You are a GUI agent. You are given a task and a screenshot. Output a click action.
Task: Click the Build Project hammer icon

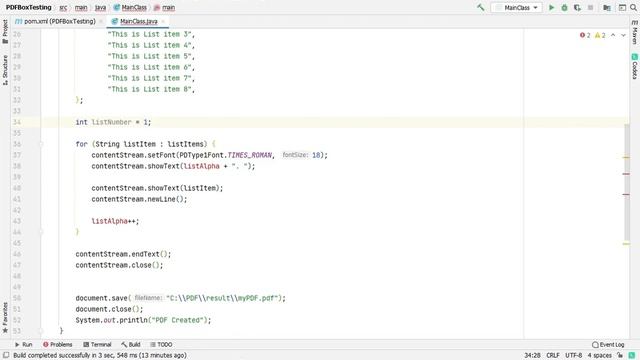[480, 7]
